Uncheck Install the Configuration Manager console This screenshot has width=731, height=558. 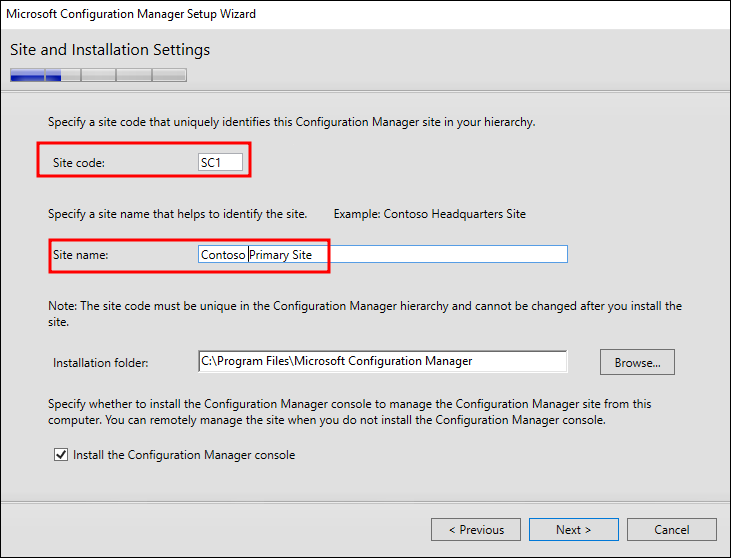[x=60, y=455]
